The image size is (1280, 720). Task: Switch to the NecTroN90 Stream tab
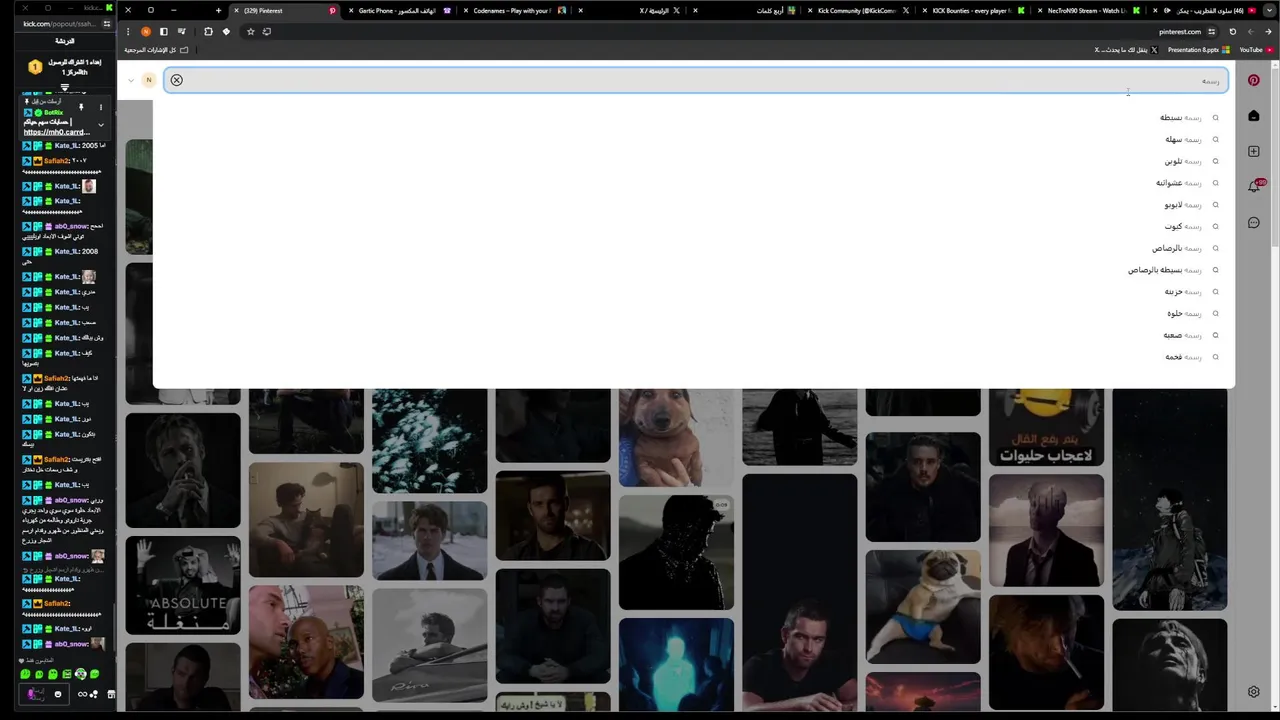(x=1087, y=11)
